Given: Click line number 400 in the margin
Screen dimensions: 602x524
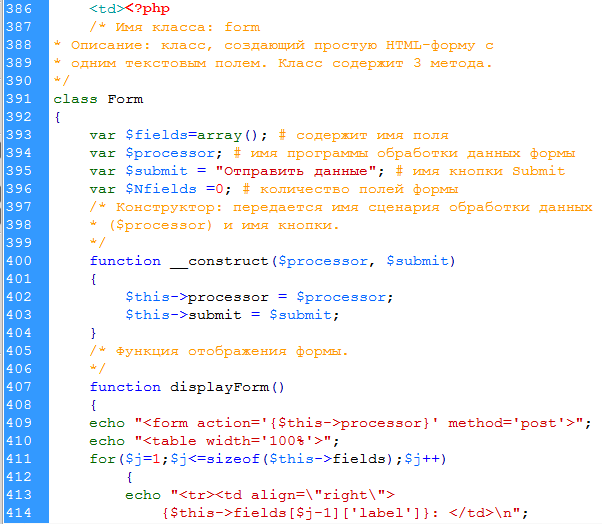Looking at the screenshot, I should [17, 261].
